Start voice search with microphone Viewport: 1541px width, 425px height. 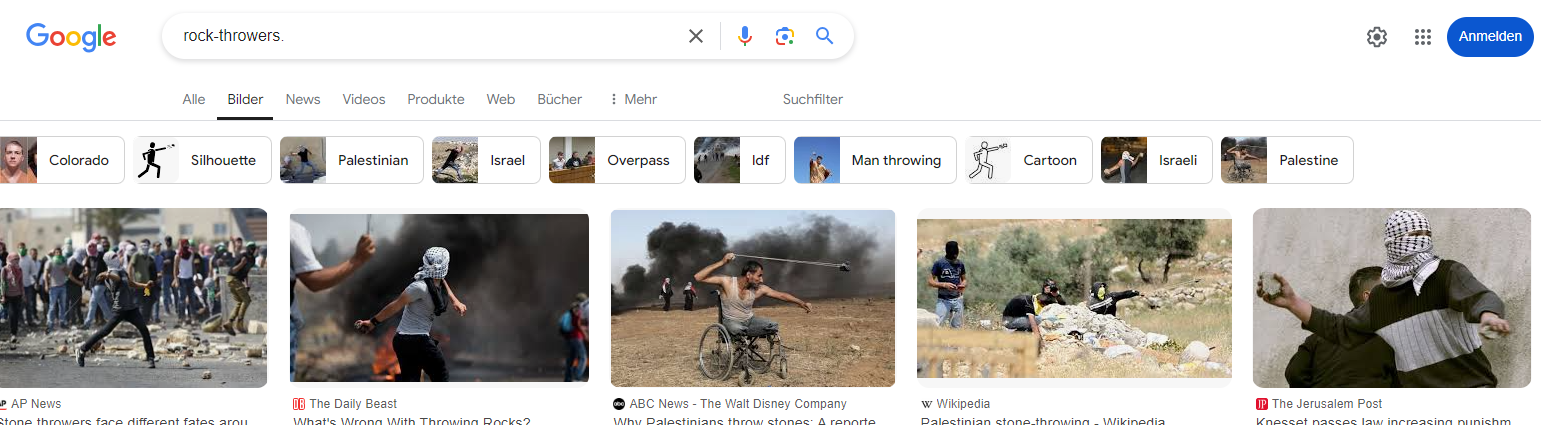click(744, 37)
